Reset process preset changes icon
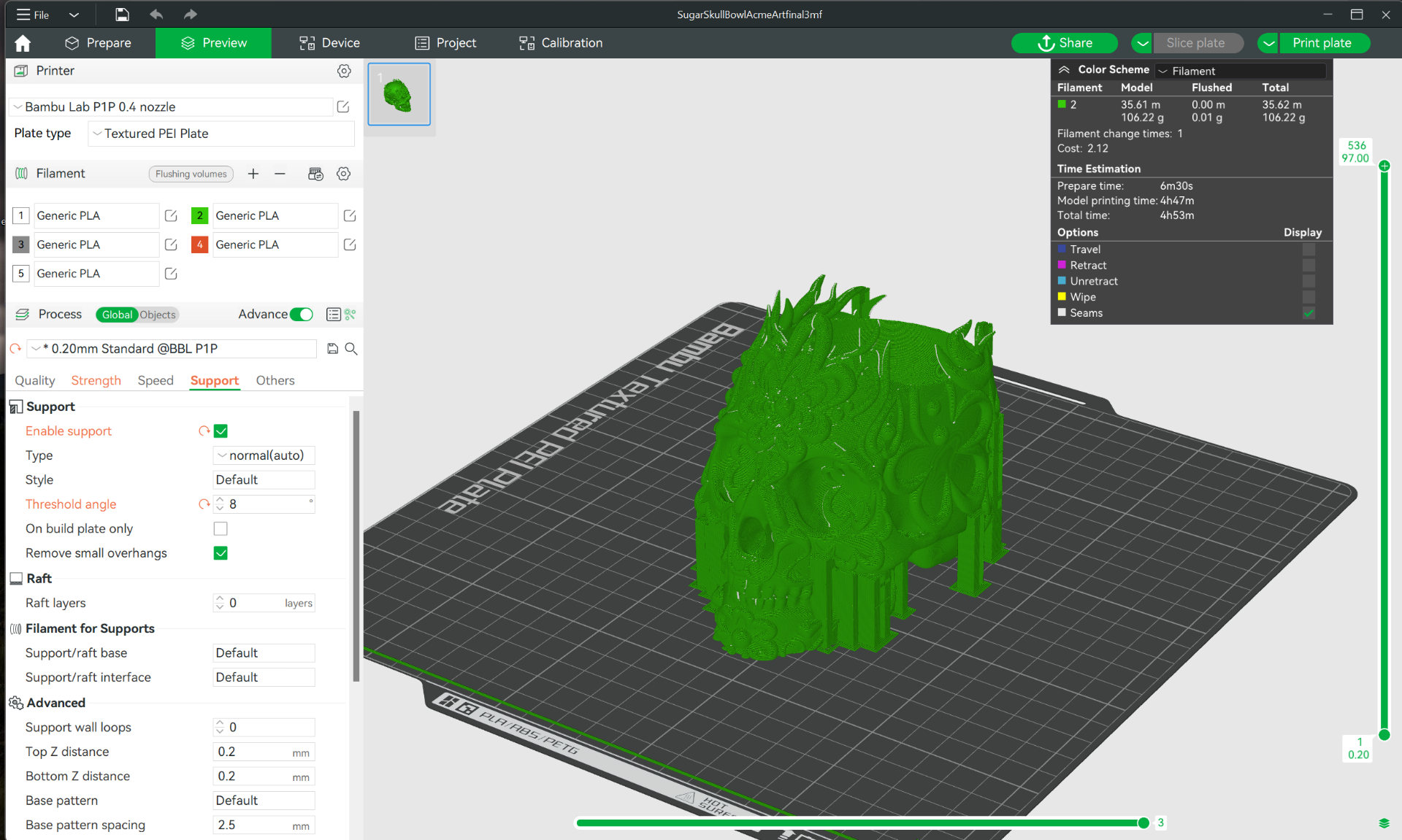1402x840 pixels. [15, 349]
